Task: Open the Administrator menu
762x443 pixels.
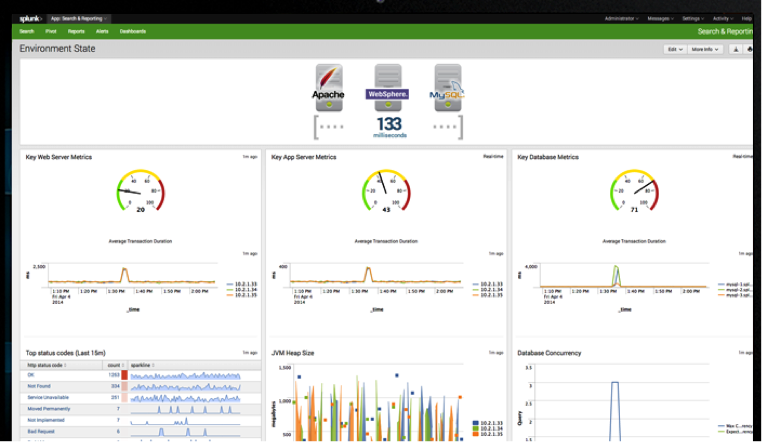Action: 622,18
